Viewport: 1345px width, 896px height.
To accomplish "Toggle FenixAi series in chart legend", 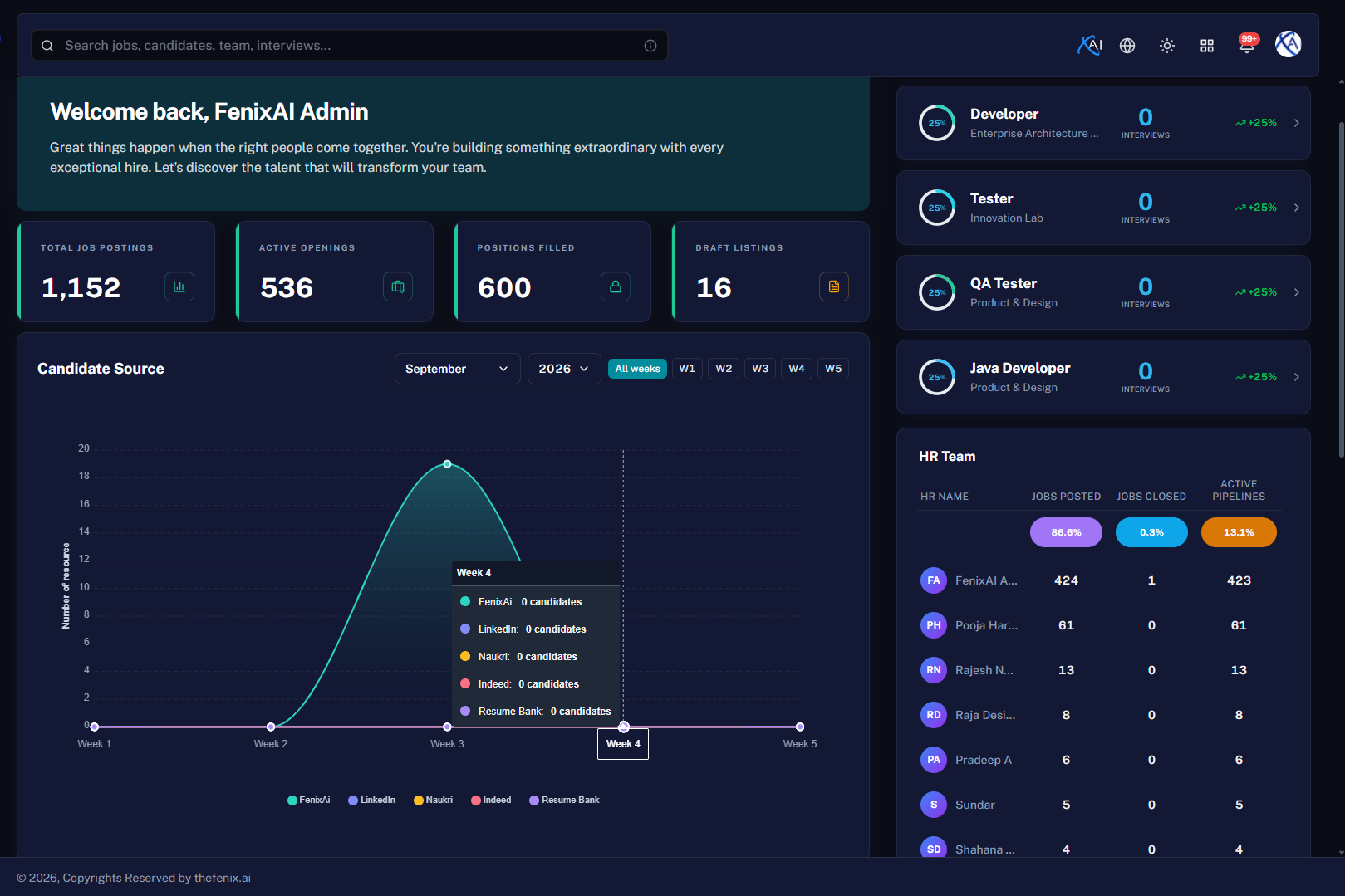I will [x=308, y=801].
